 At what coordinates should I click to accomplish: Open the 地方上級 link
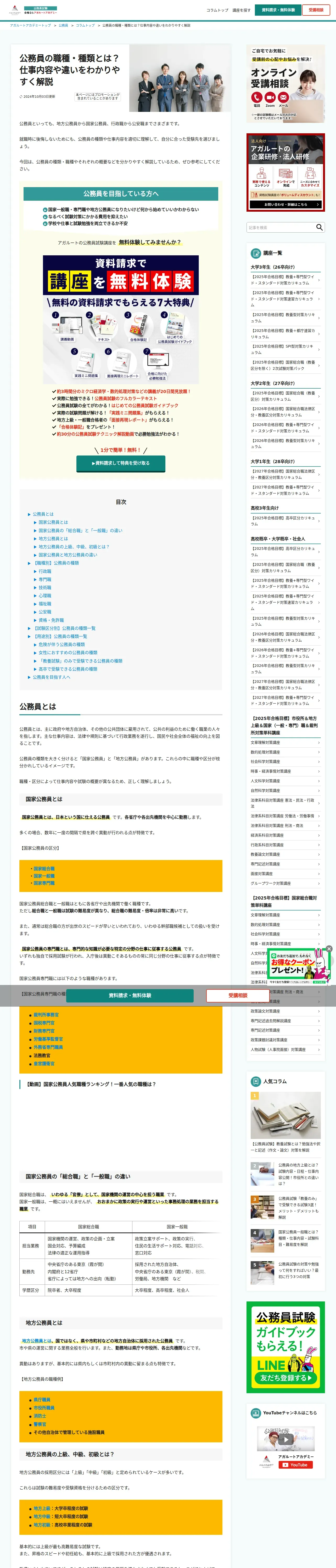(x=42, y=1508)
